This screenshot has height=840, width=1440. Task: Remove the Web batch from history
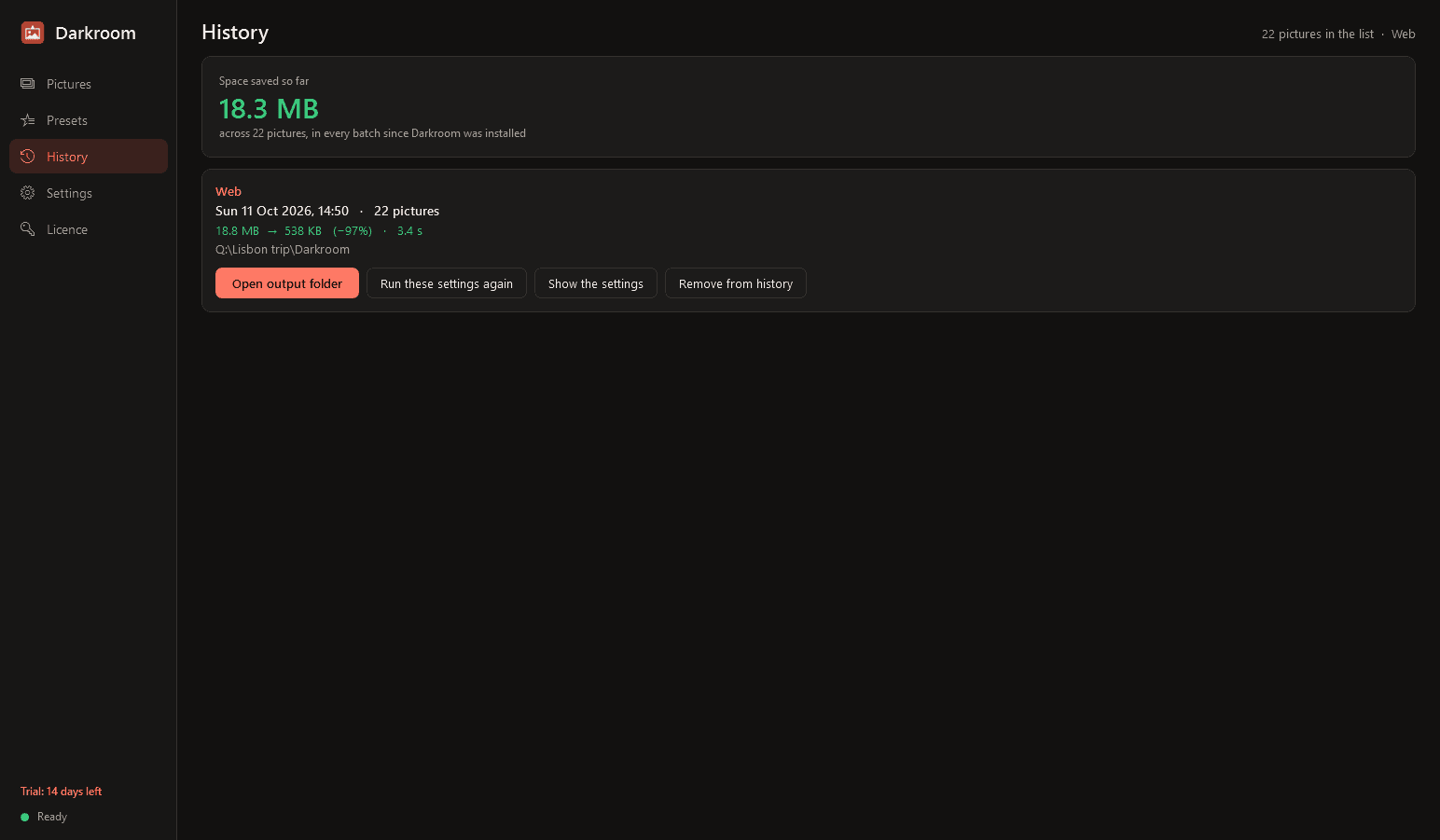click(x=736, y=283)
